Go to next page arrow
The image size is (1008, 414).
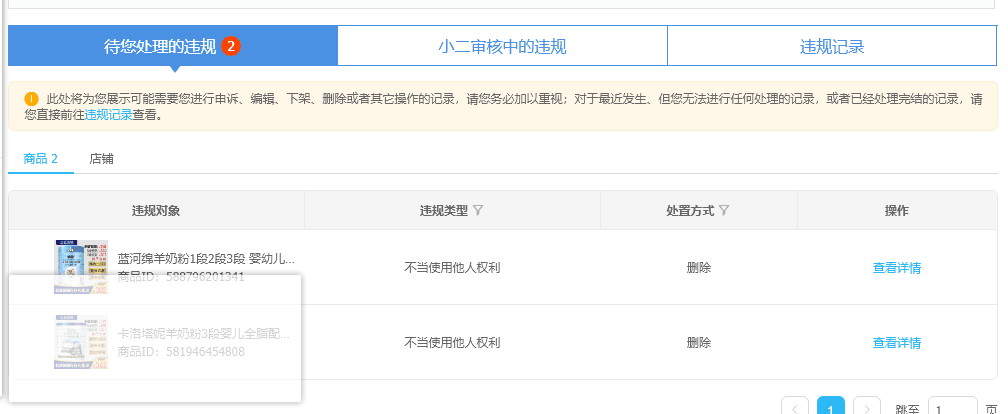[867, 408]
